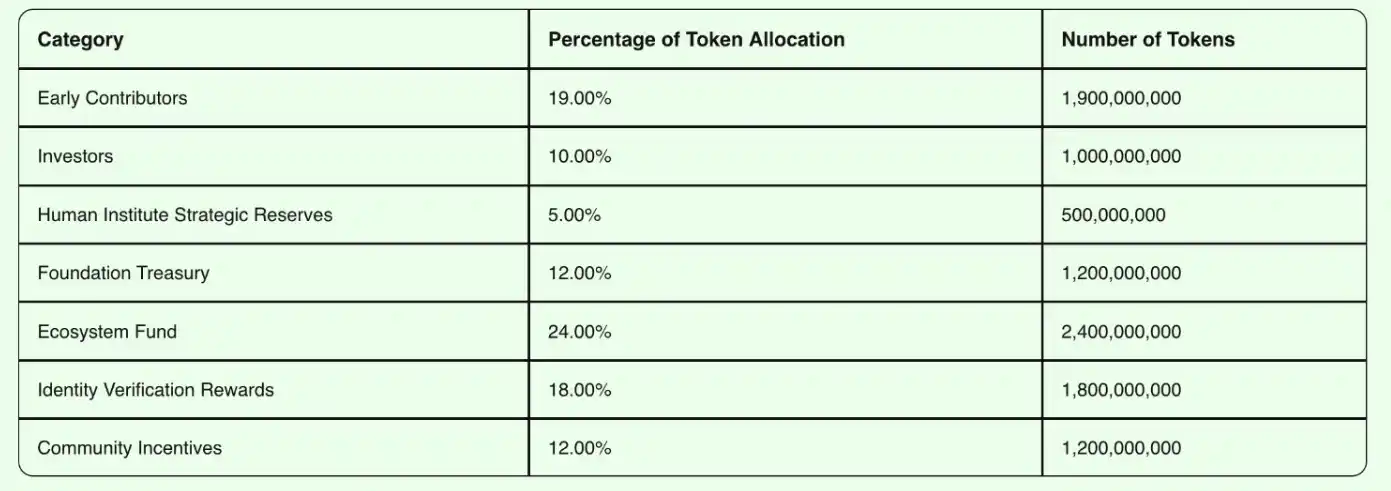Click the Investors row label
This screenshot has width=1391, height=491.
(75, 156)
